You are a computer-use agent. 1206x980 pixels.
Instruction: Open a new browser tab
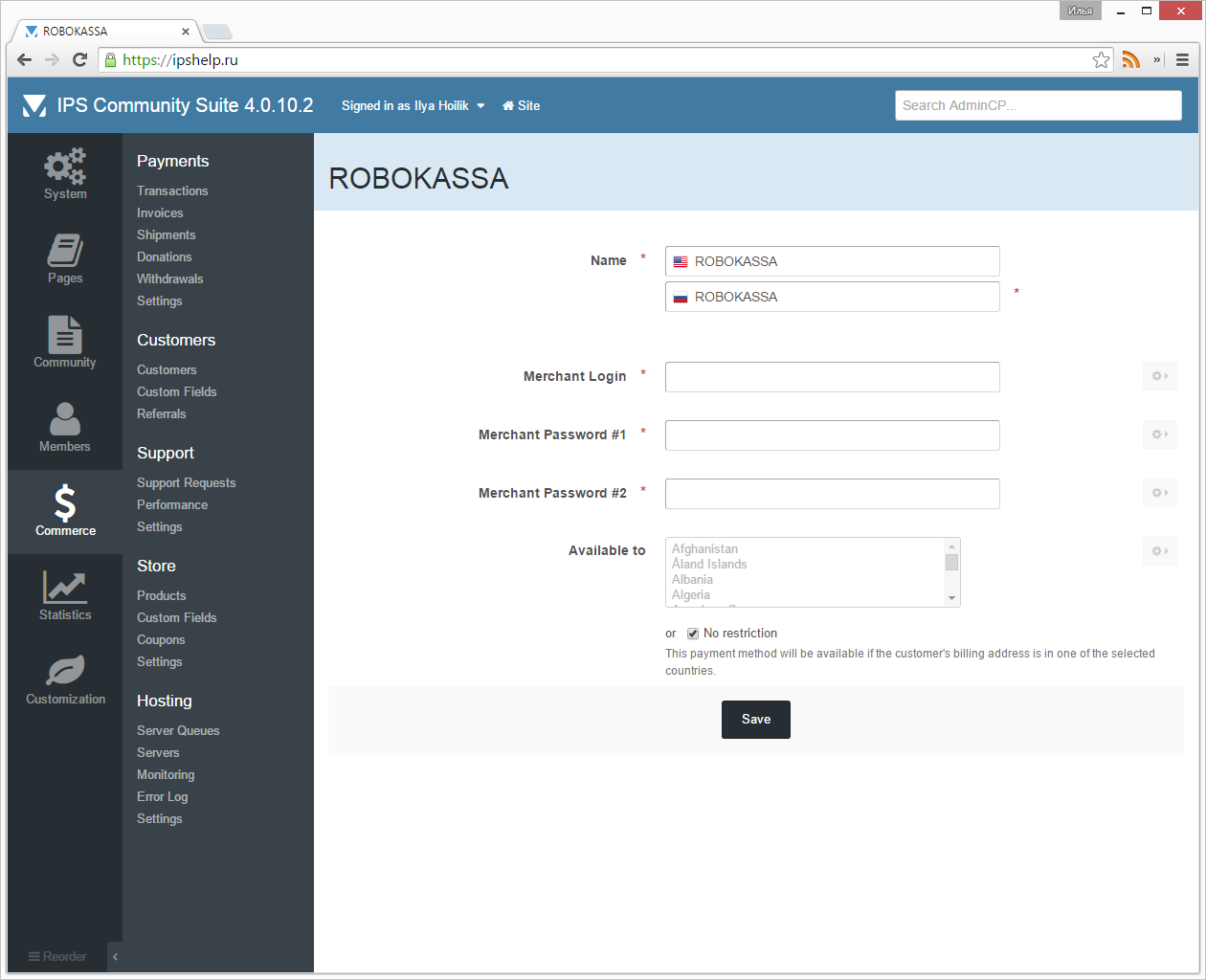[217, 32]
